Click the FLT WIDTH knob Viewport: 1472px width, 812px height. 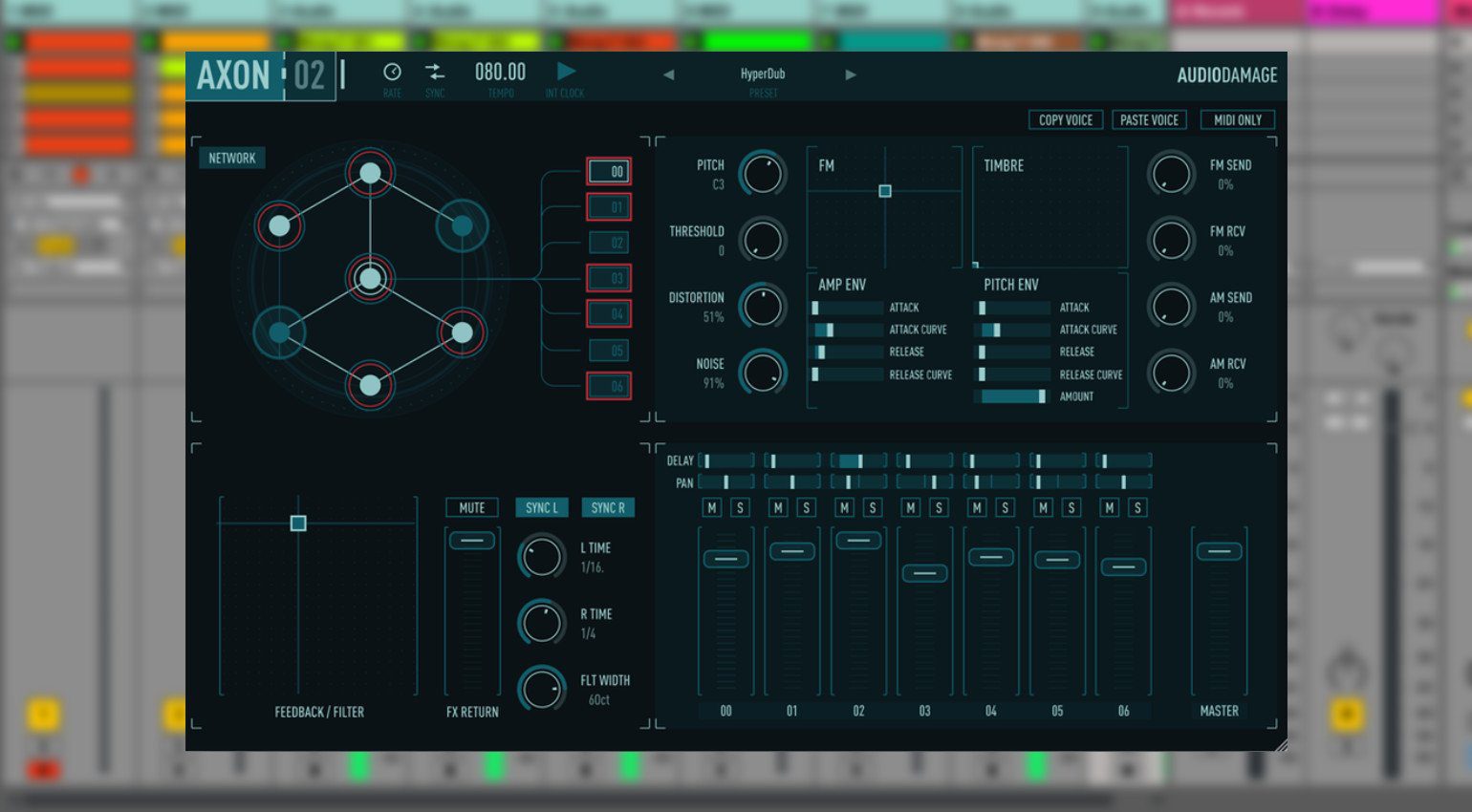(542, 689)
